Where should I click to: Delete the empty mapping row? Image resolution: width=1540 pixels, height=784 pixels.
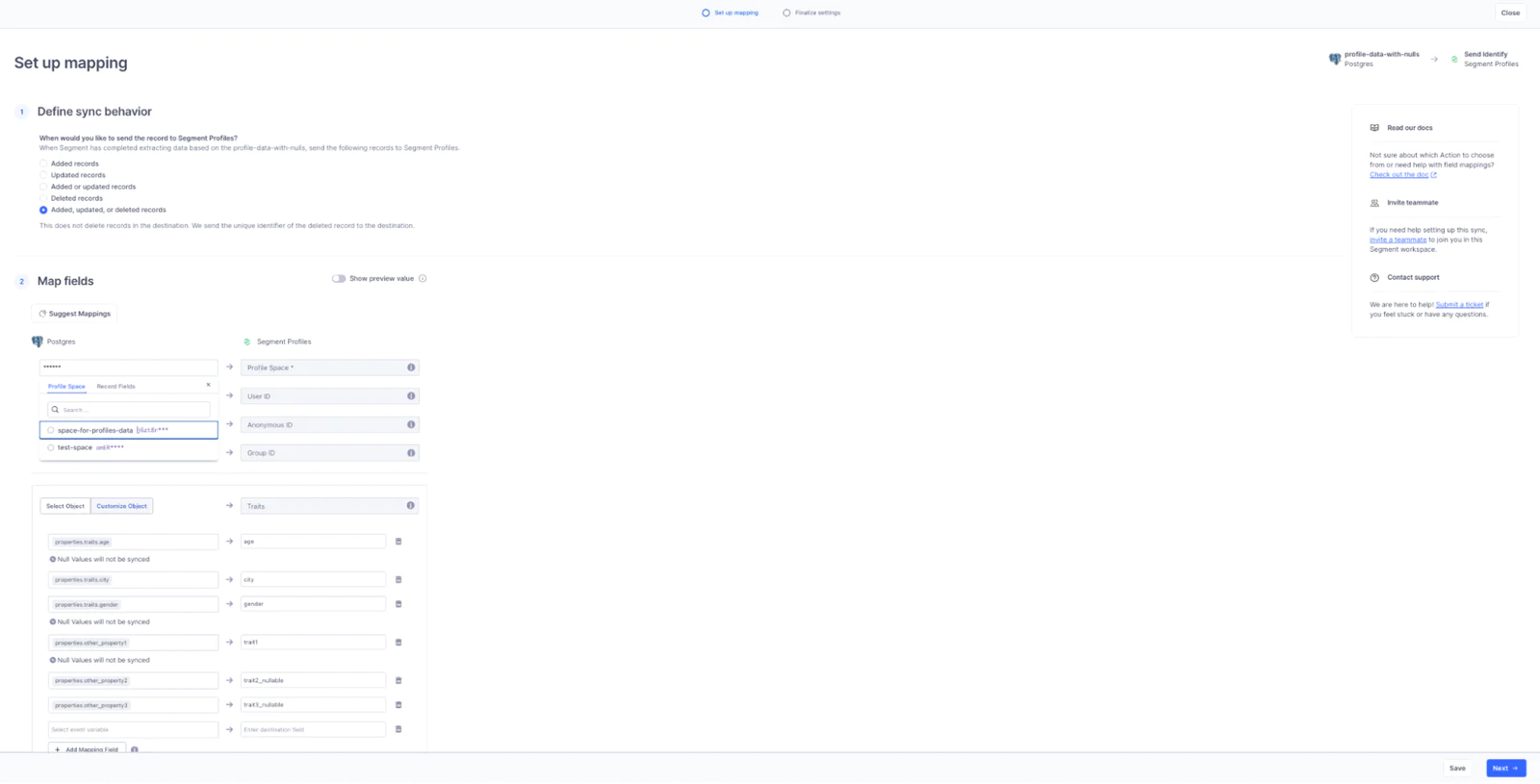click(398, 729)
